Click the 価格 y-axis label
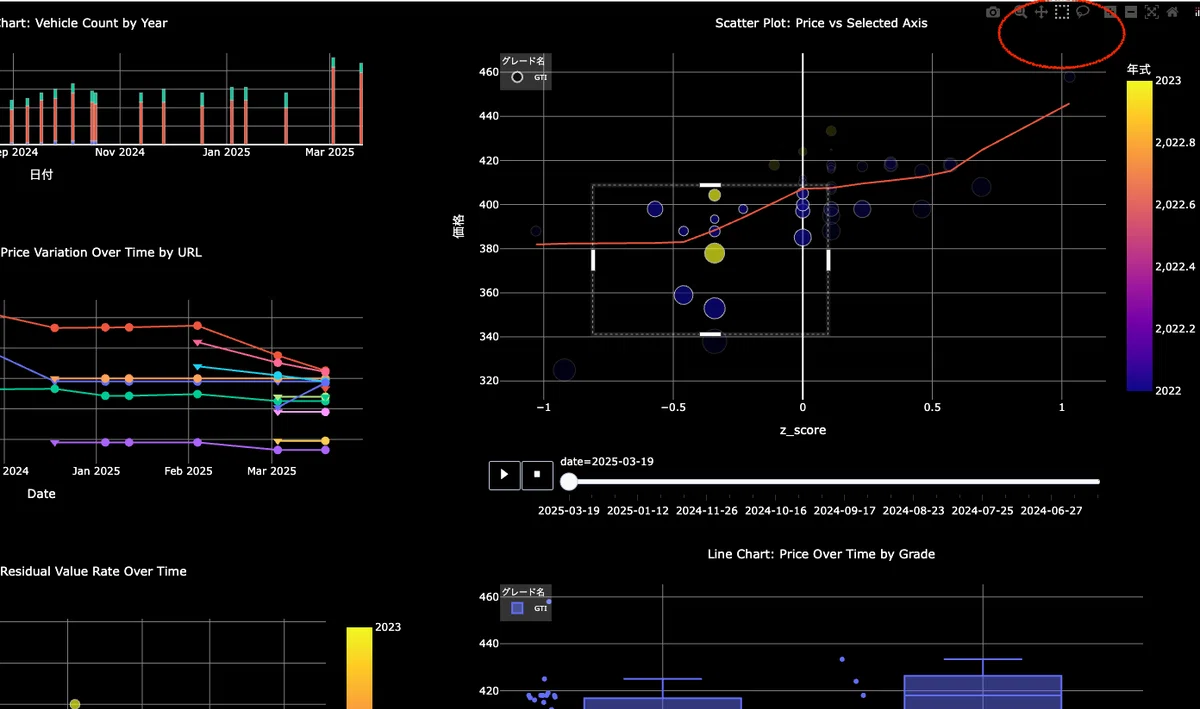 tap(459, 225)
